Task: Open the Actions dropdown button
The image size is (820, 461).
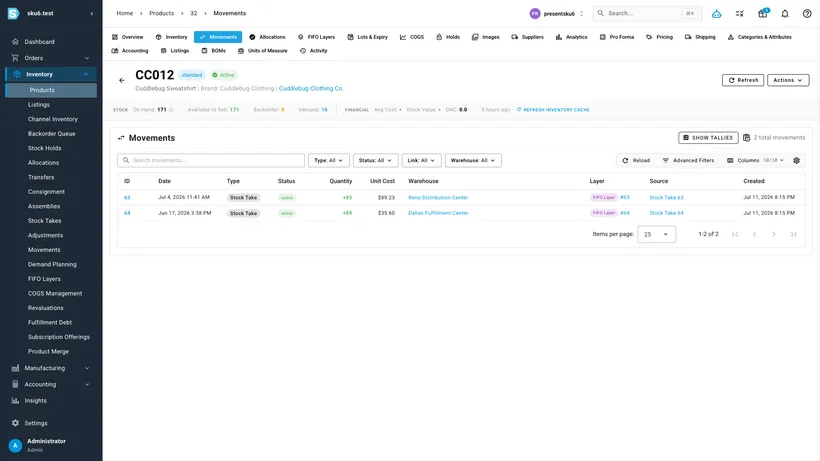Action: coord(788,80)
